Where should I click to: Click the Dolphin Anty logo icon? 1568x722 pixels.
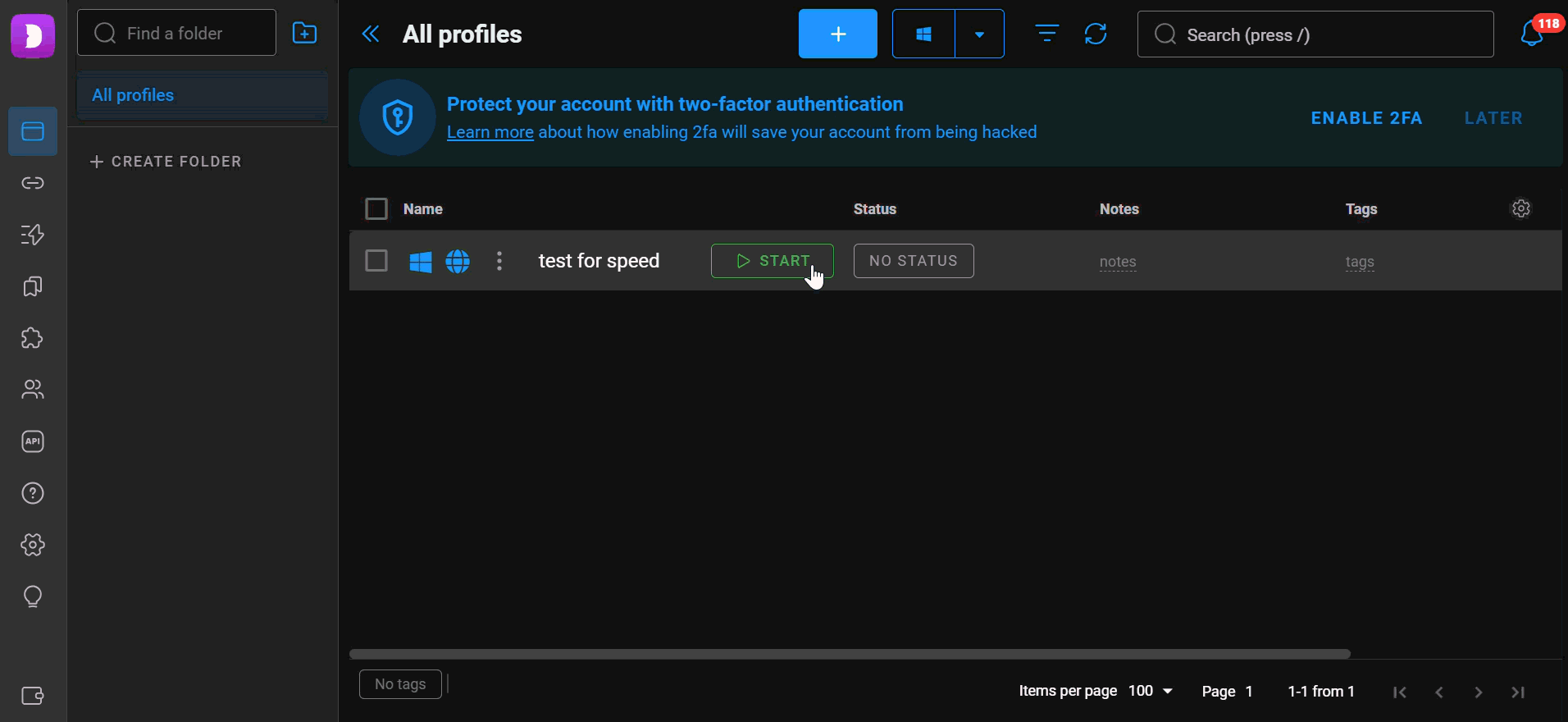point(33,35)
